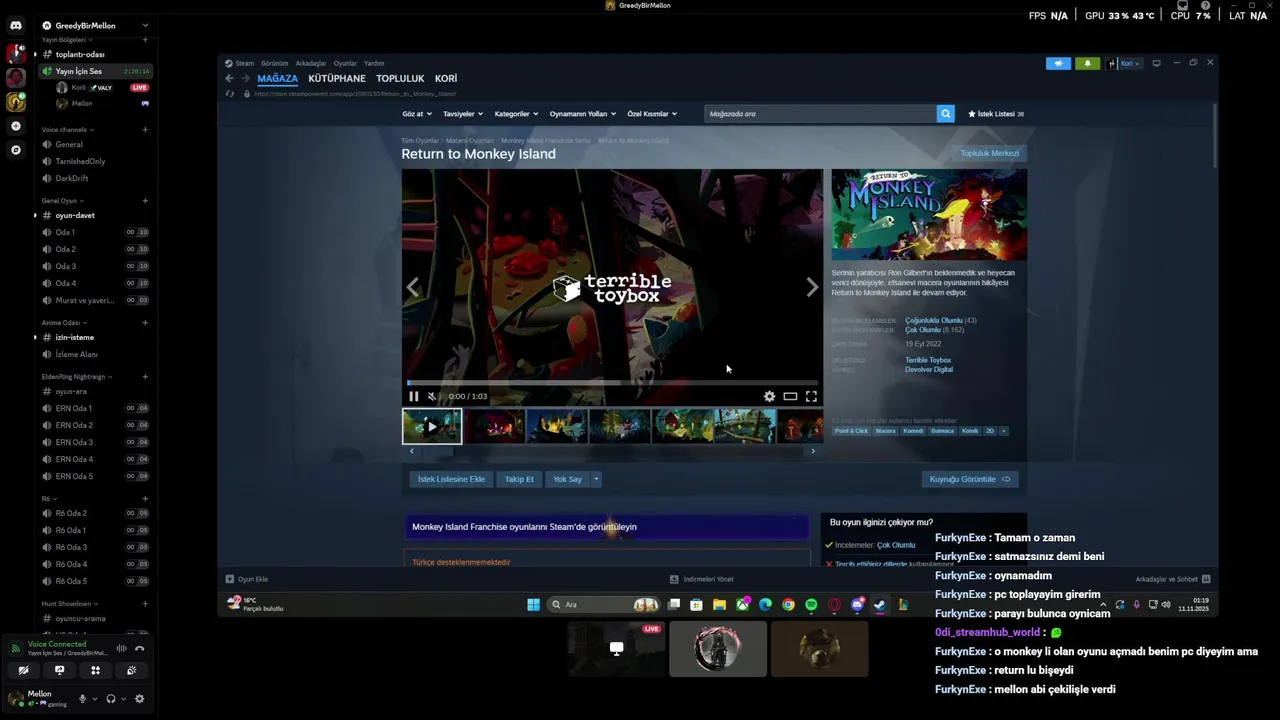Add channel to Voice channels category

coord(145,129)
